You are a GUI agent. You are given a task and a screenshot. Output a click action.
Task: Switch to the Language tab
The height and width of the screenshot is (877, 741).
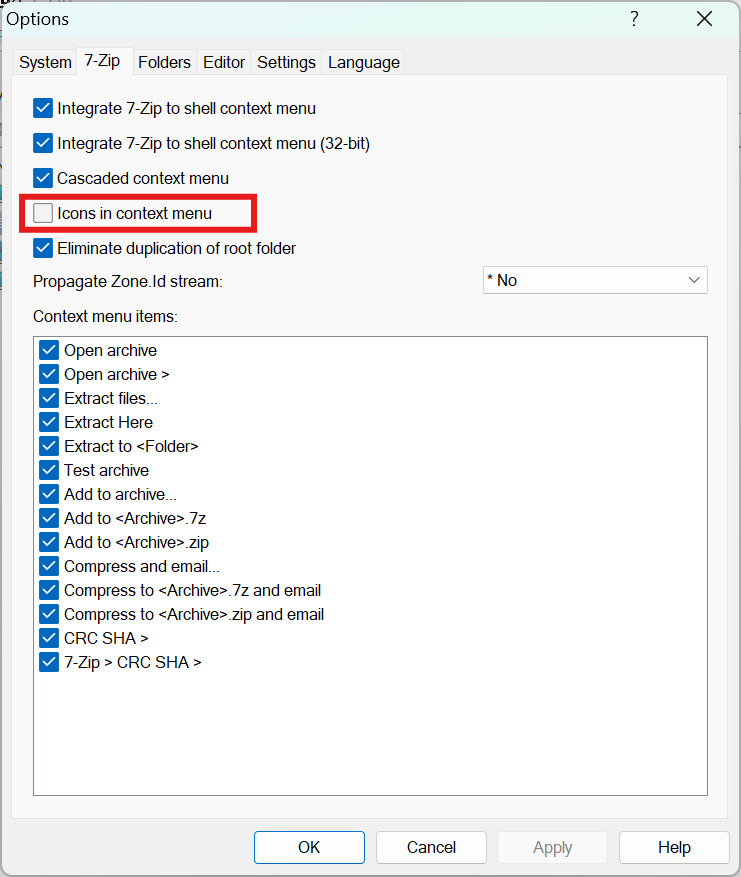pos(364,62)
